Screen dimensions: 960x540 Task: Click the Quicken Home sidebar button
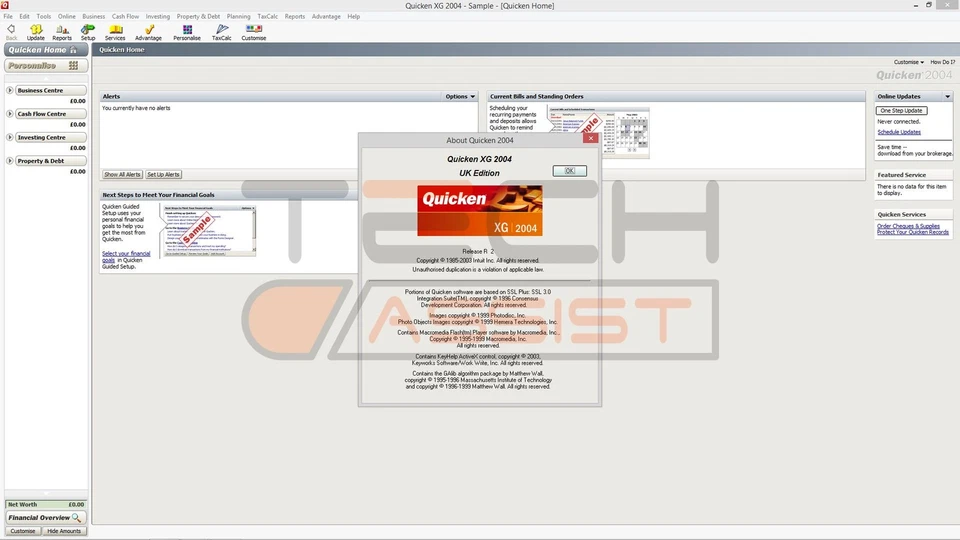tap(46, 50)
